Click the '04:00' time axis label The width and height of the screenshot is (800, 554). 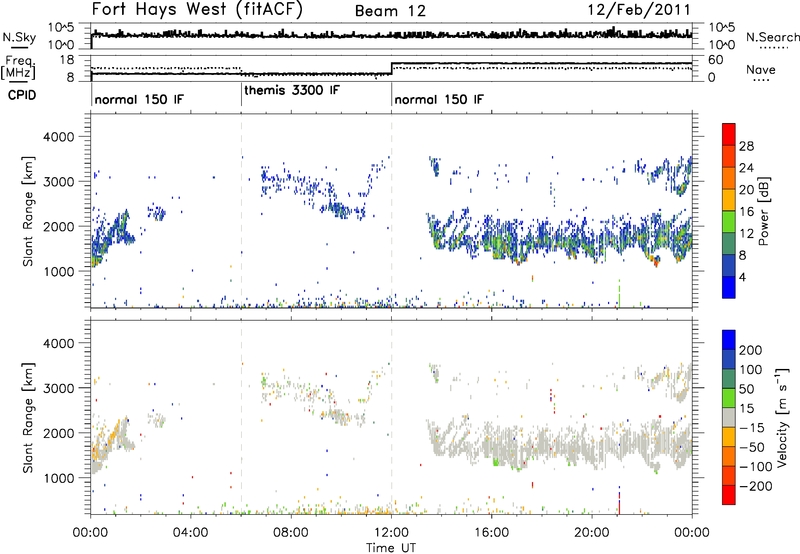coord(190,532)
